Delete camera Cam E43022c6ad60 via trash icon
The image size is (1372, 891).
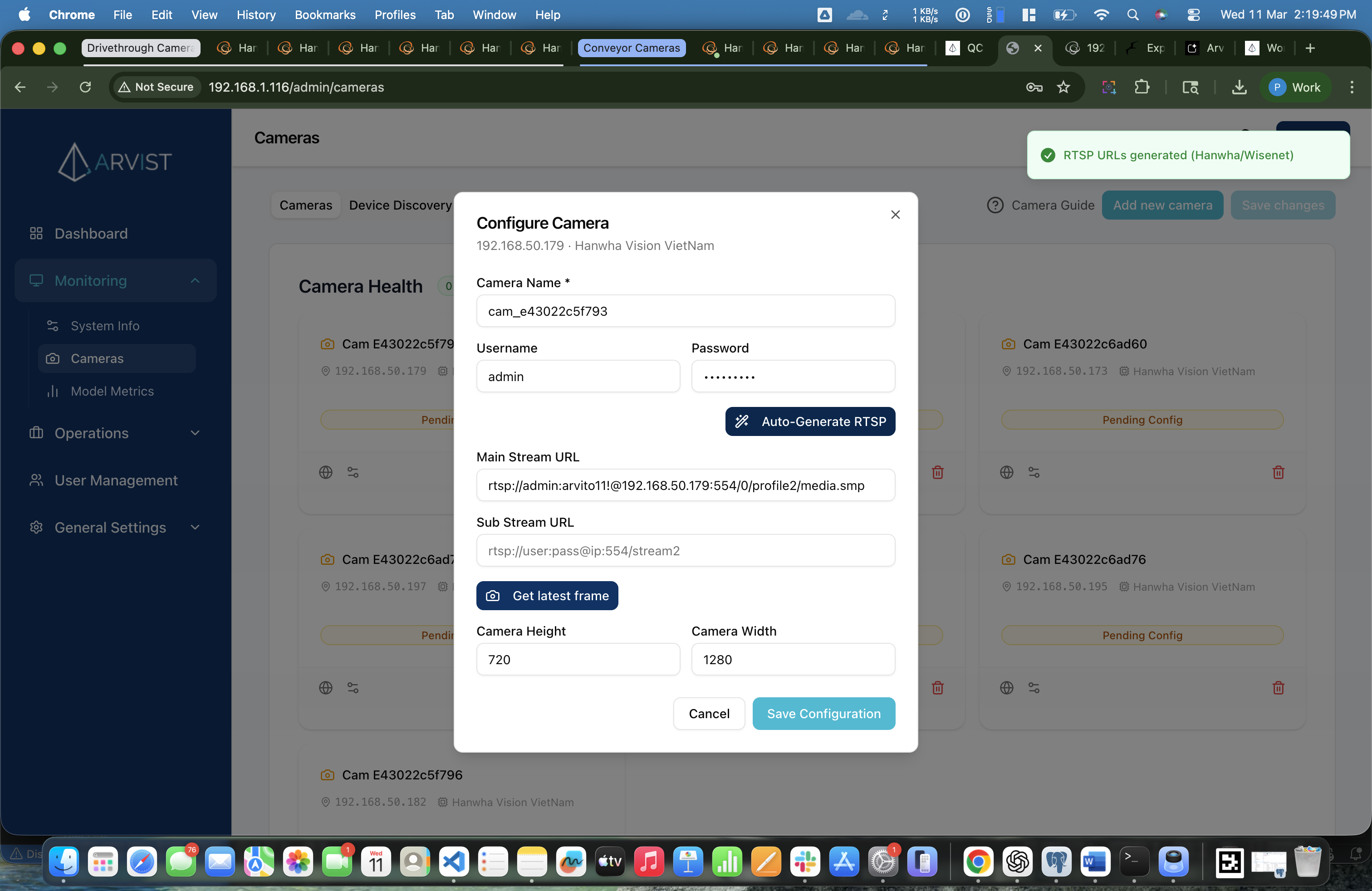[1278, 472]
